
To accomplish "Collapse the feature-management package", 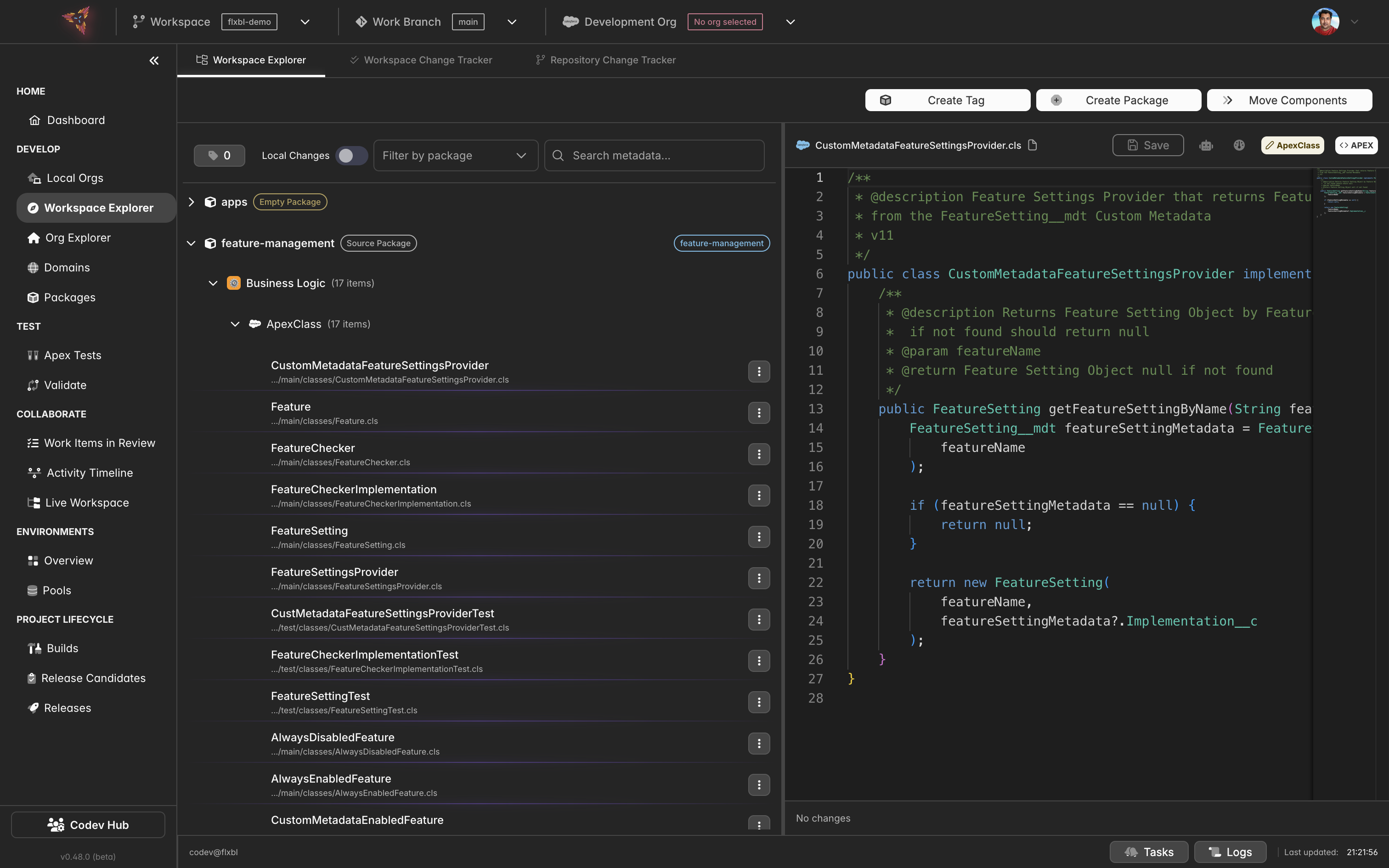I will 192,243.
